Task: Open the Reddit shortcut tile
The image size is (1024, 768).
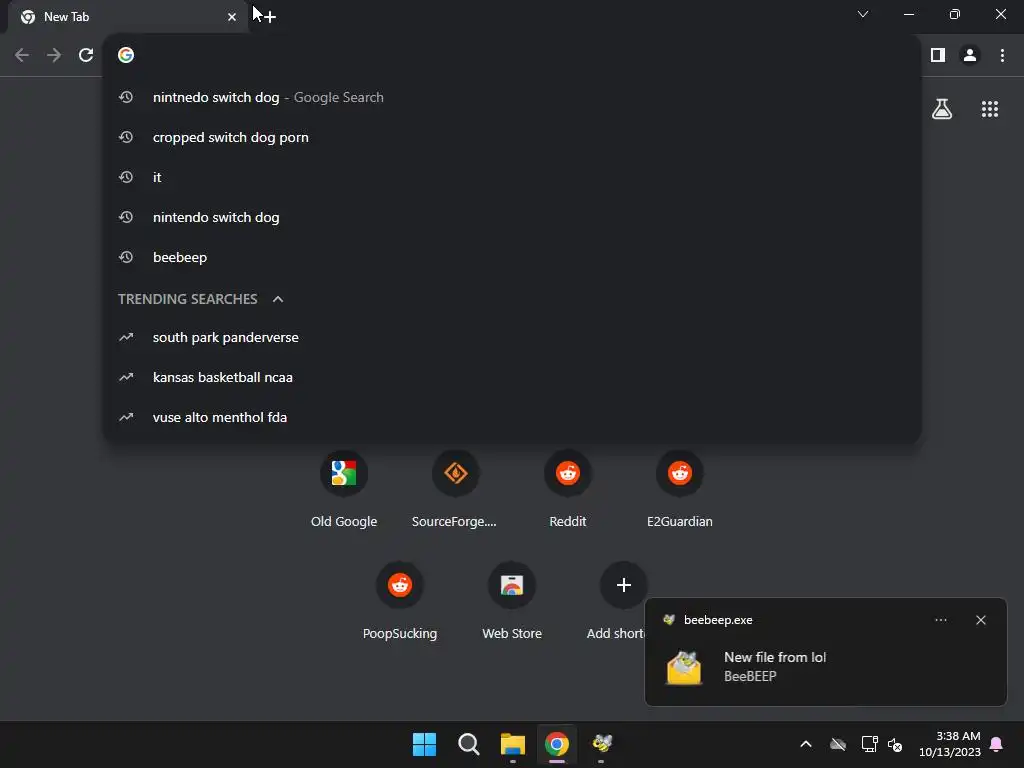Action: coord(568,488)
